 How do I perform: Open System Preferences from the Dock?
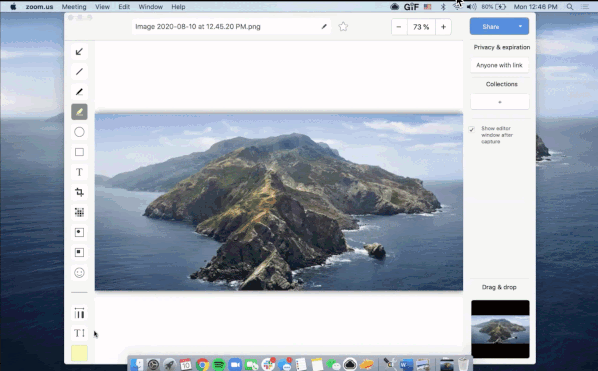click(153, 365)
